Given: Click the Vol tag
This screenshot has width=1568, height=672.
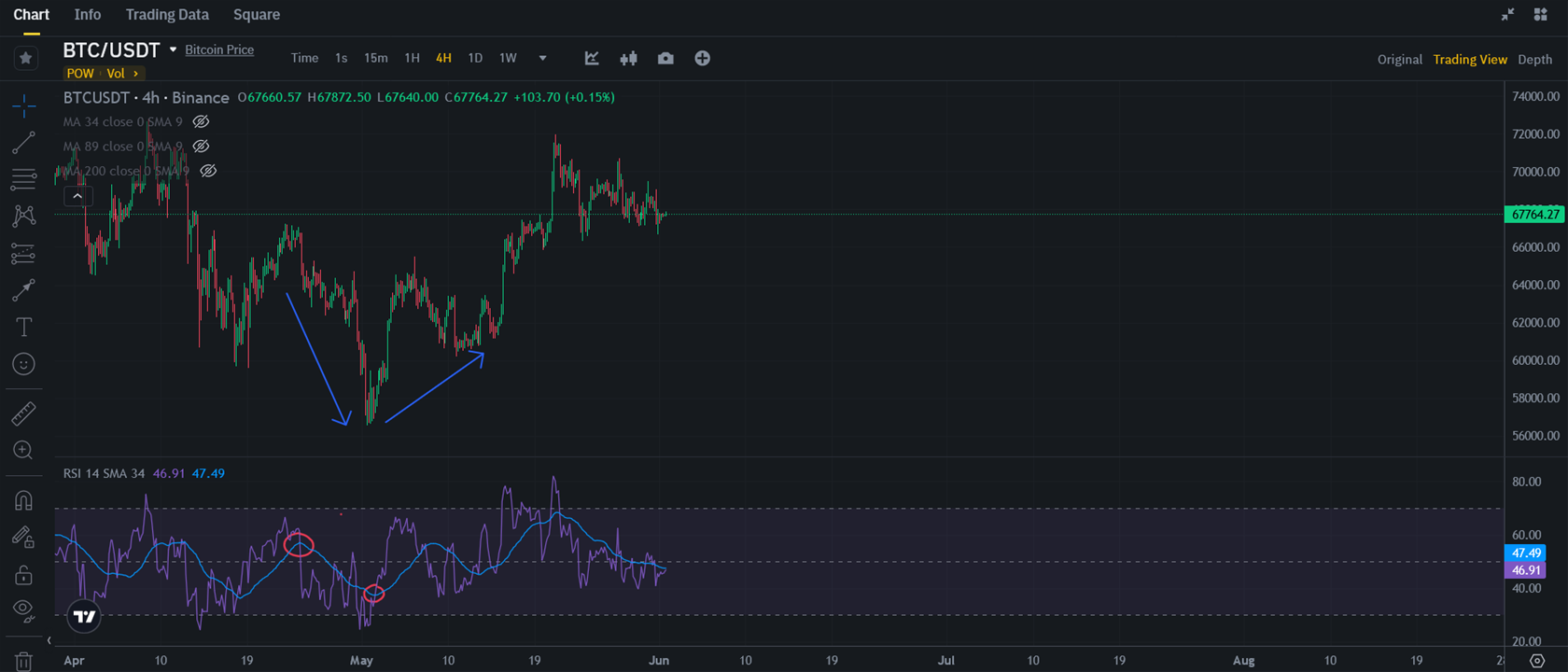Looking at the screenshot, I should coord(116,73).
